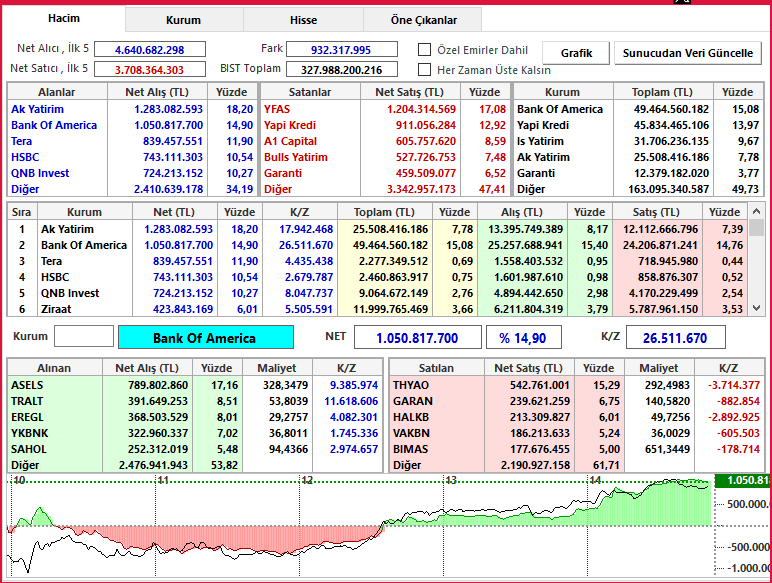Screen dimensions: 772x583
Task: Select row 5 QNB Invest in ranking table
Action: click(x=379, y=293)
